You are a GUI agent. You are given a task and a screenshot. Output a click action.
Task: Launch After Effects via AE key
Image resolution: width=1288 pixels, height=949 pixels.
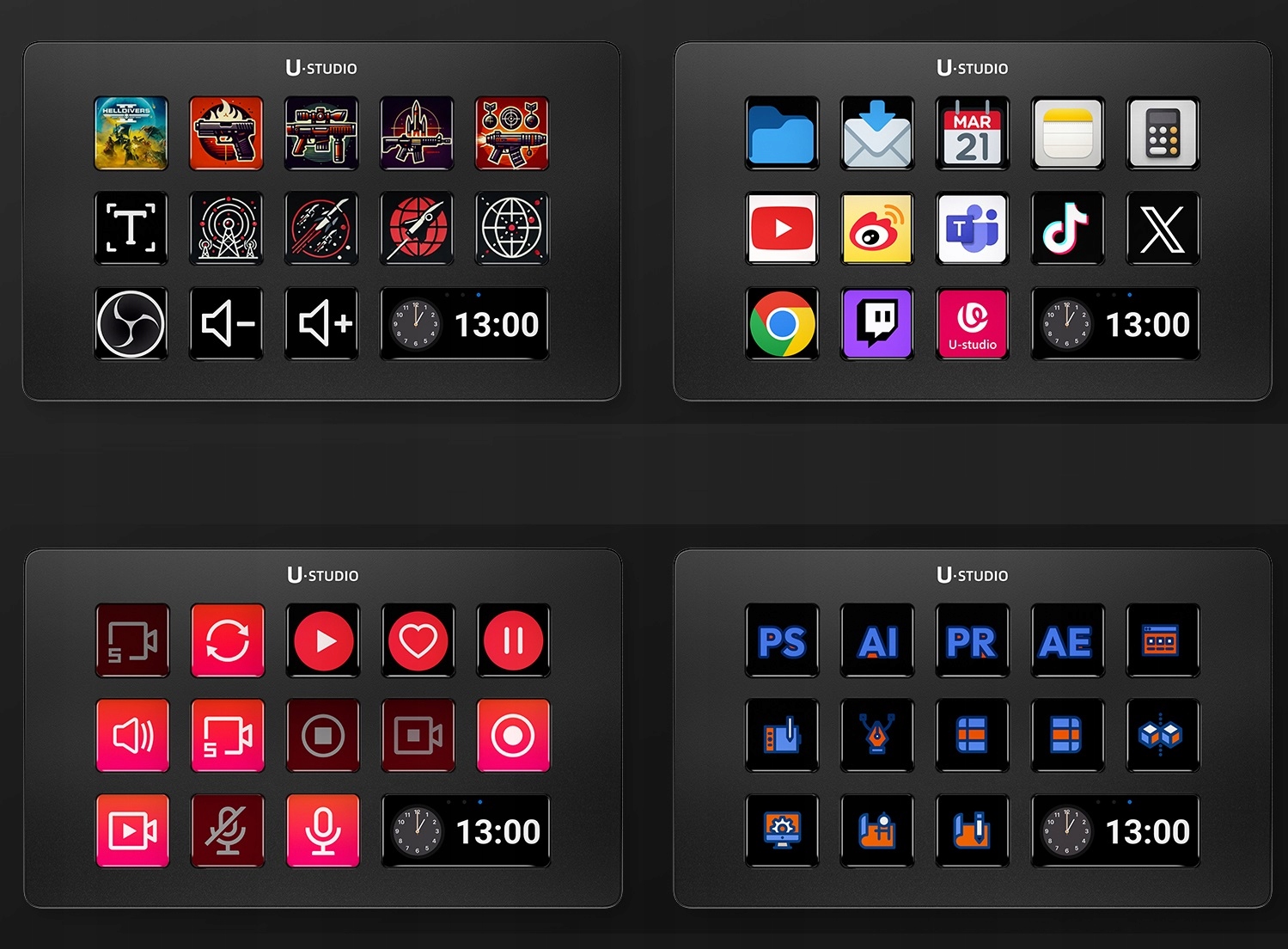1067,640
